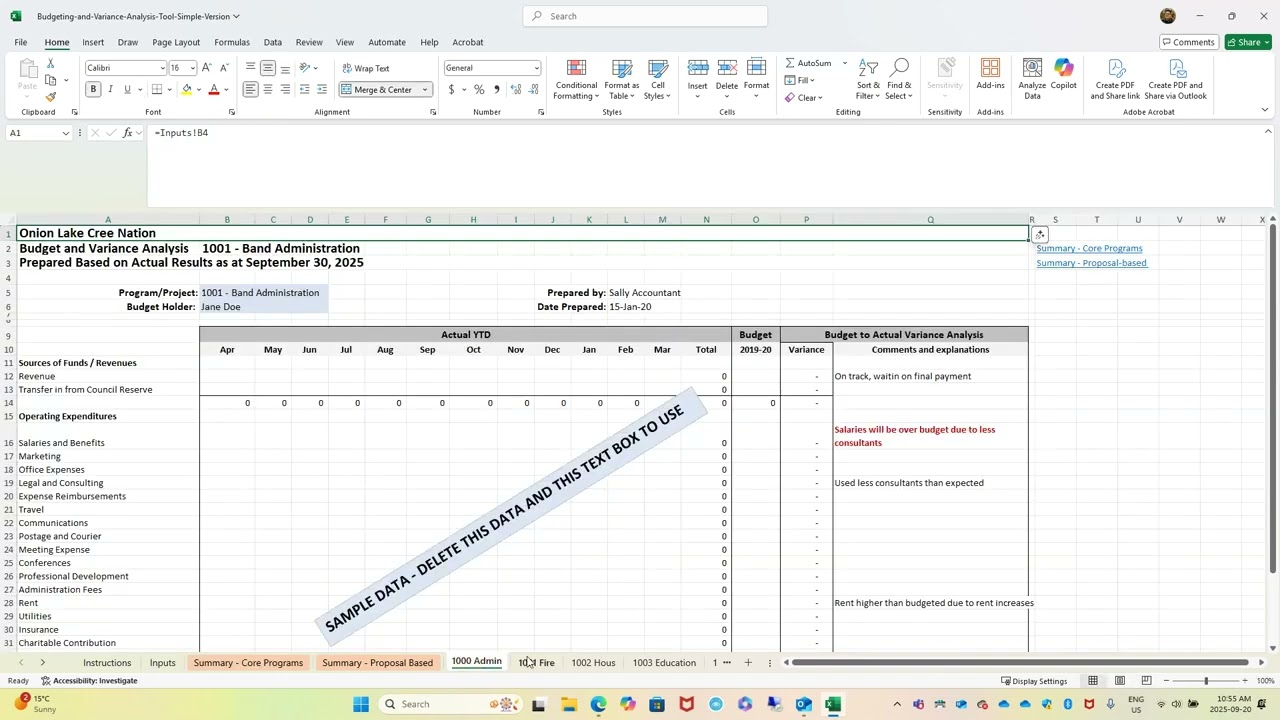This screenshot has width=1280, height=720.
Task: Click the Orientation text angle icon
Action: [x=305, y=68]
